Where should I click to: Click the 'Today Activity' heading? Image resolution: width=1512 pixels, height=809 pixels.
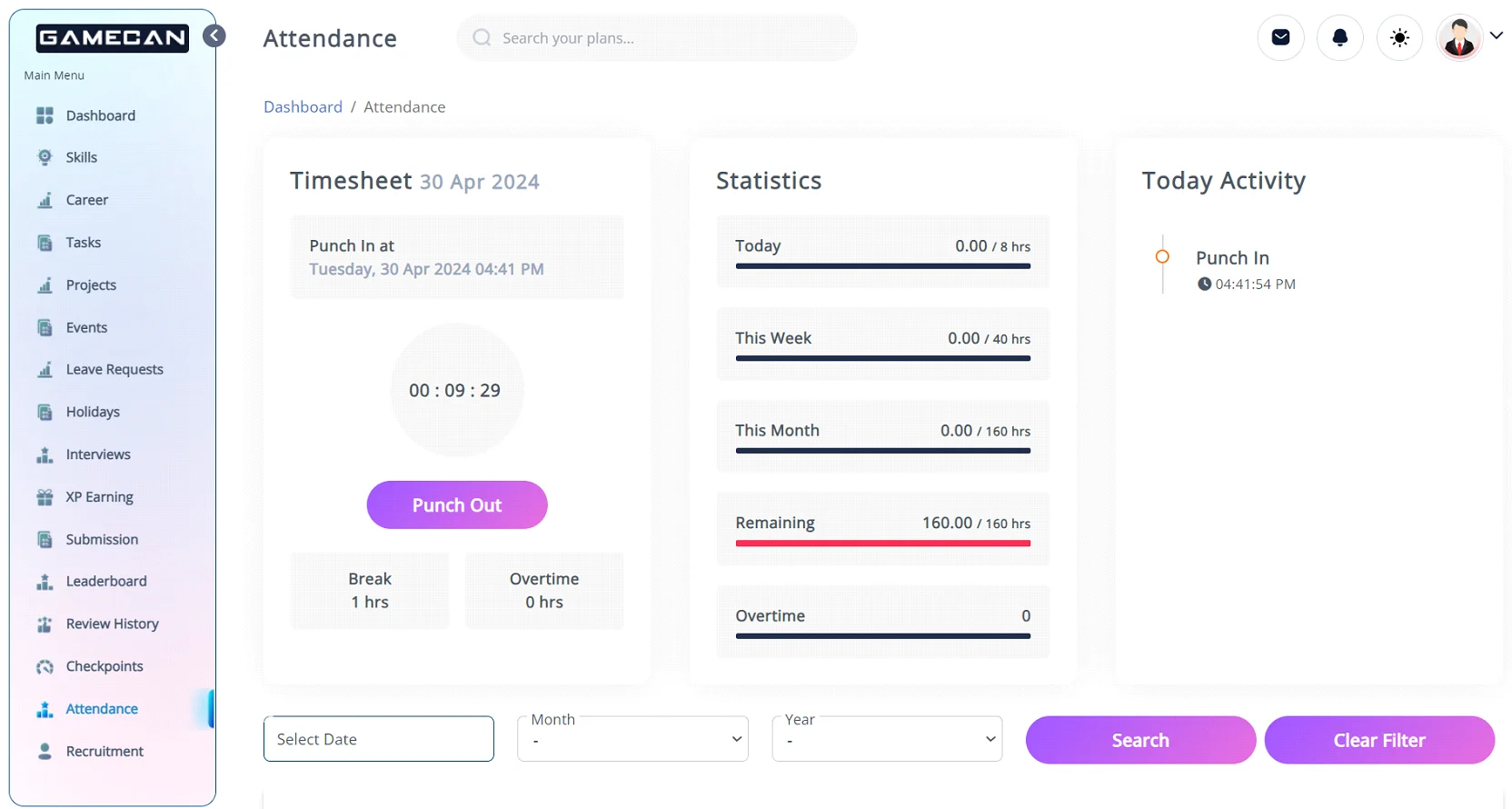click(x=1224, y=181)
